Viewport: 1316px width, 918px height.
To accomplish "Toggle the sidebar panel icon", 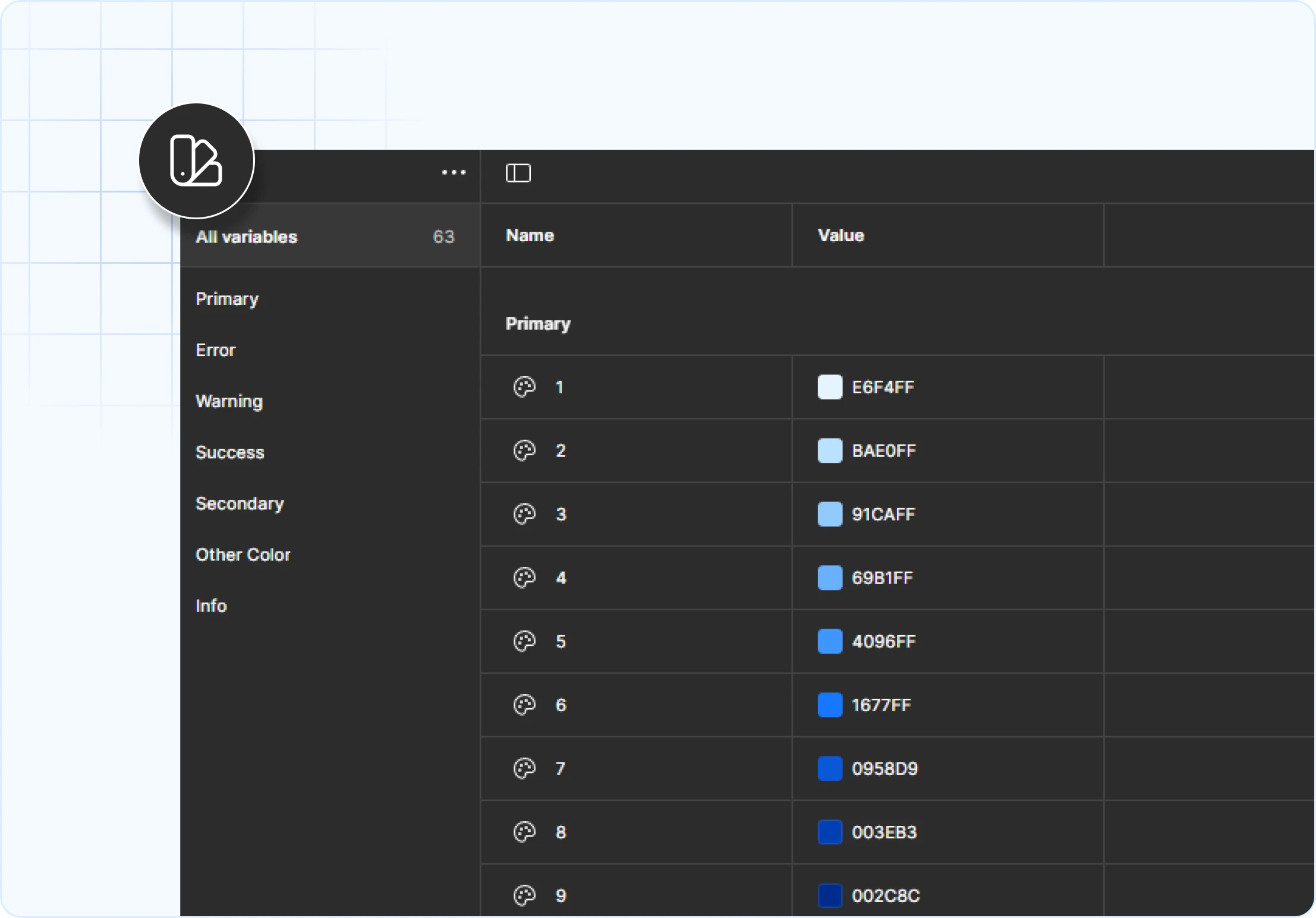I will 518,173.
